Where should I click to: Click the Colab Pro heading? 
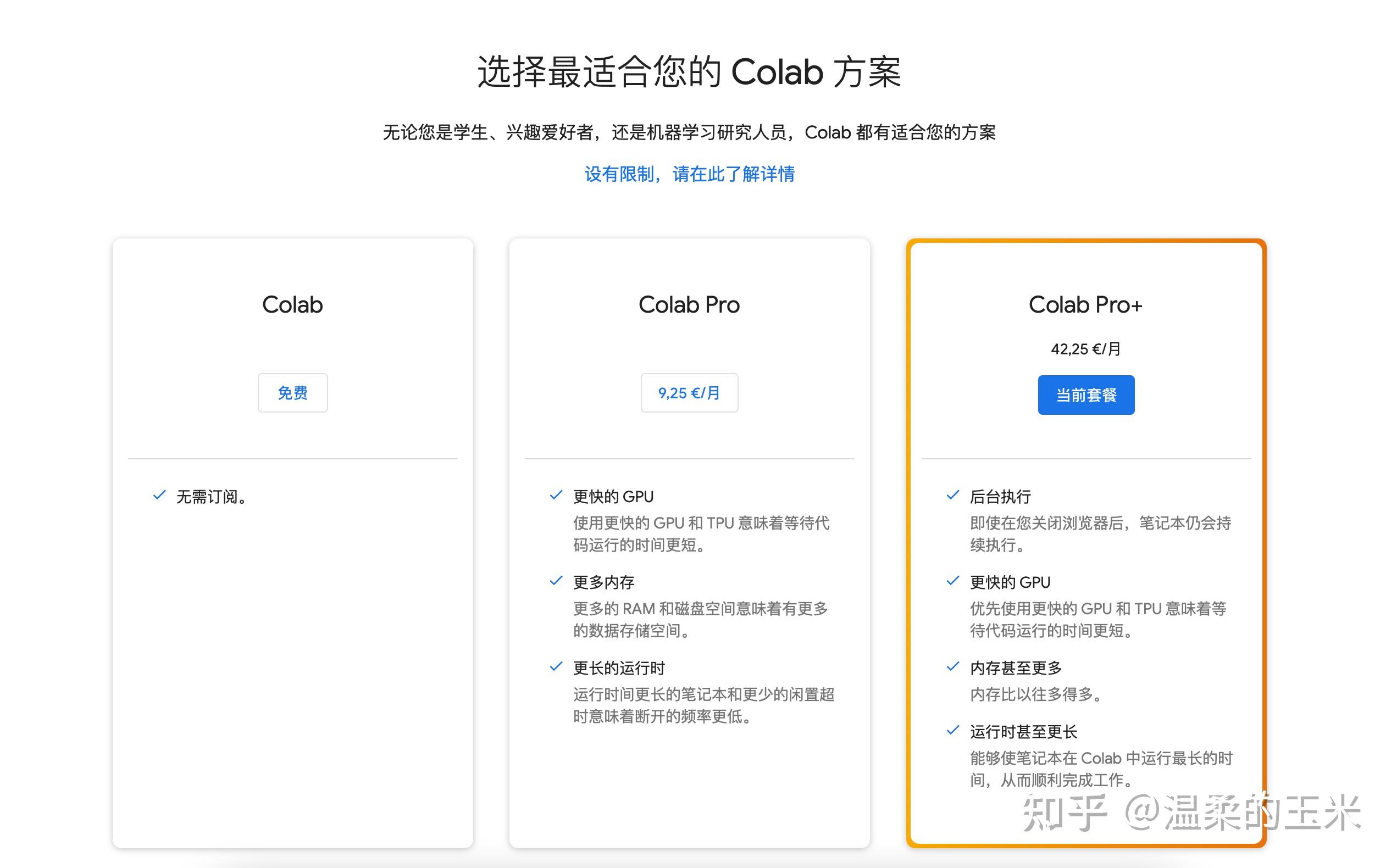click(689, 304)
